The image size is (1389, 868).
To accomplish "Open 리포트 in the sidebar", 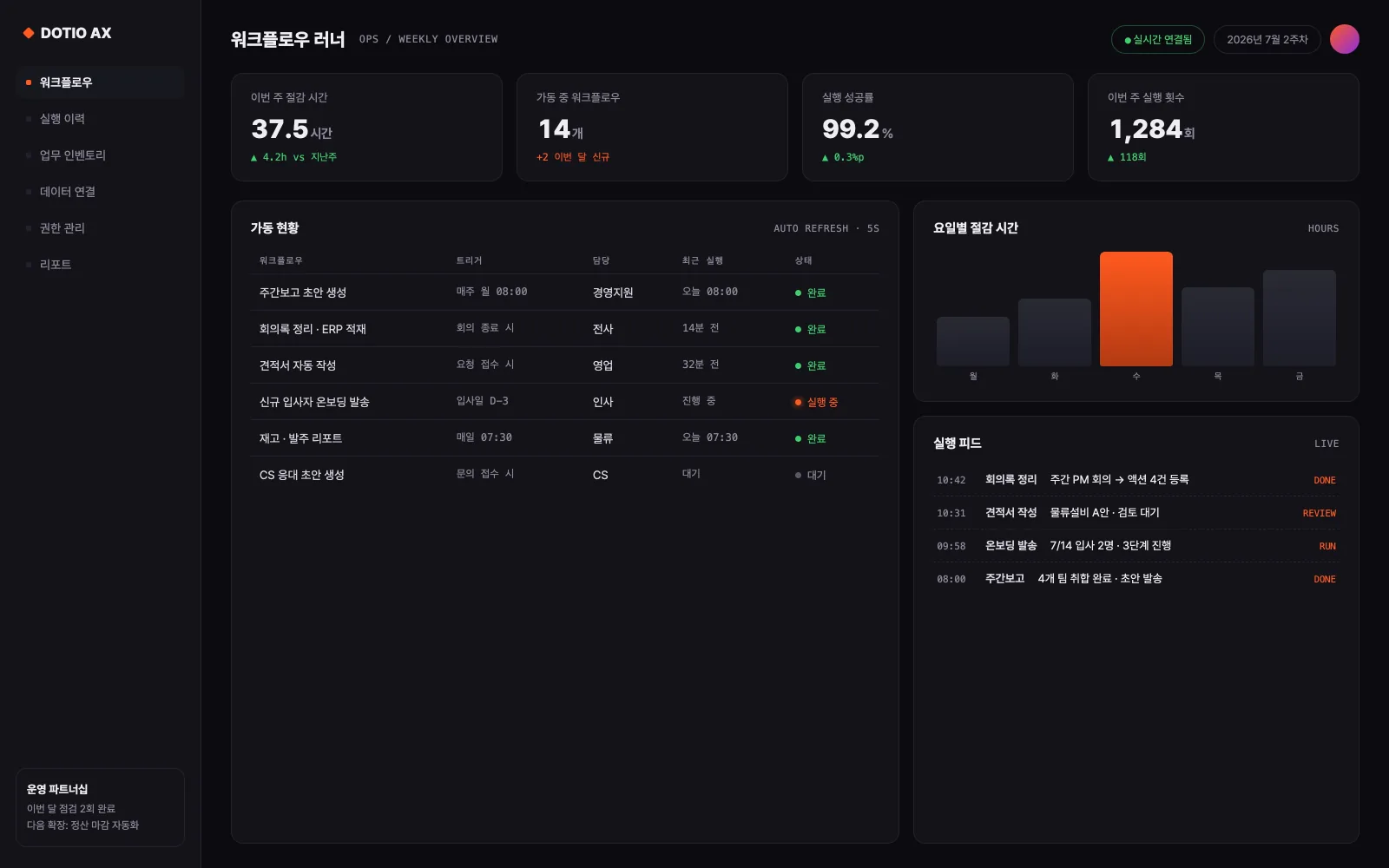I will point(100,265).
